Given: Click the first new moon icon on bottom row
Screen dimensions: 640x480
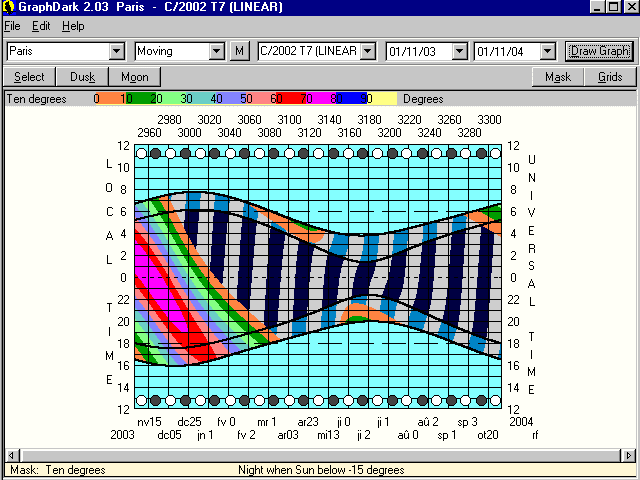Looking at the screenshot, I should coord(155,400).
